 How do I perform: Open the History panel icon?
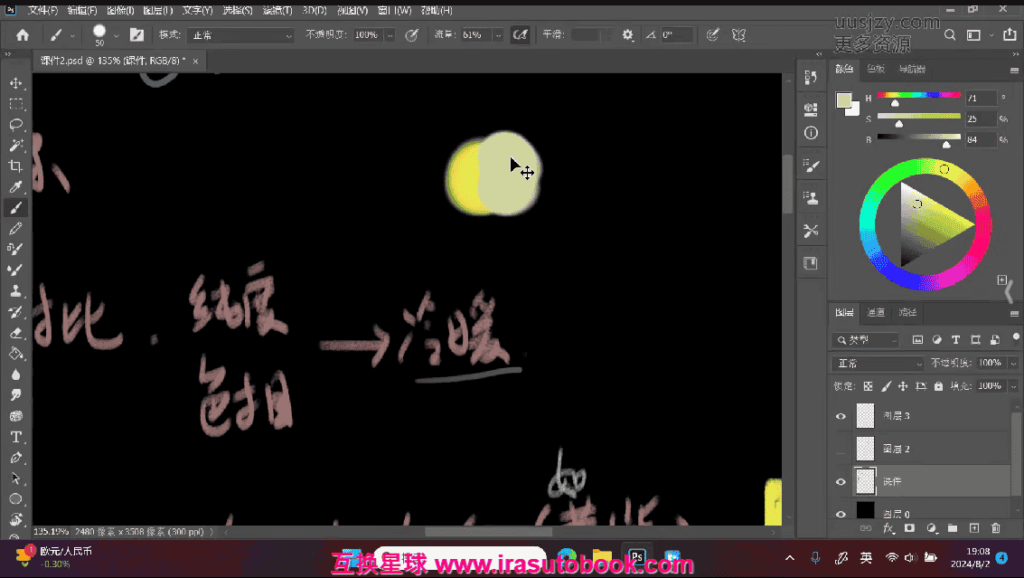(x=811, y=77)
